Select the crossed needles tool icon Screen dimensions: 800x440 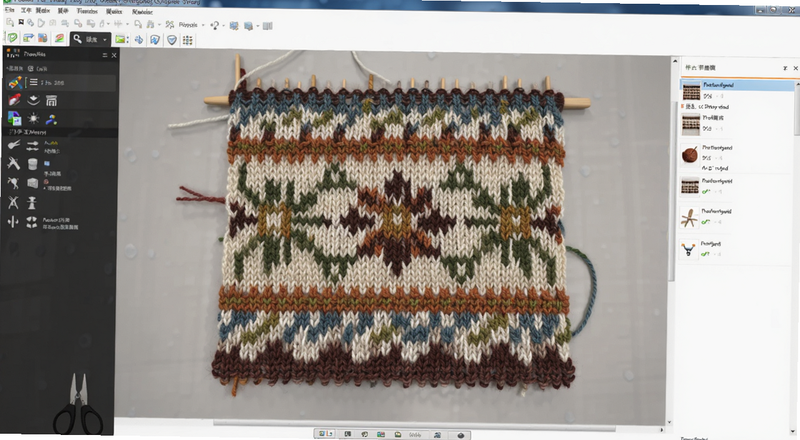click(13, 202)
